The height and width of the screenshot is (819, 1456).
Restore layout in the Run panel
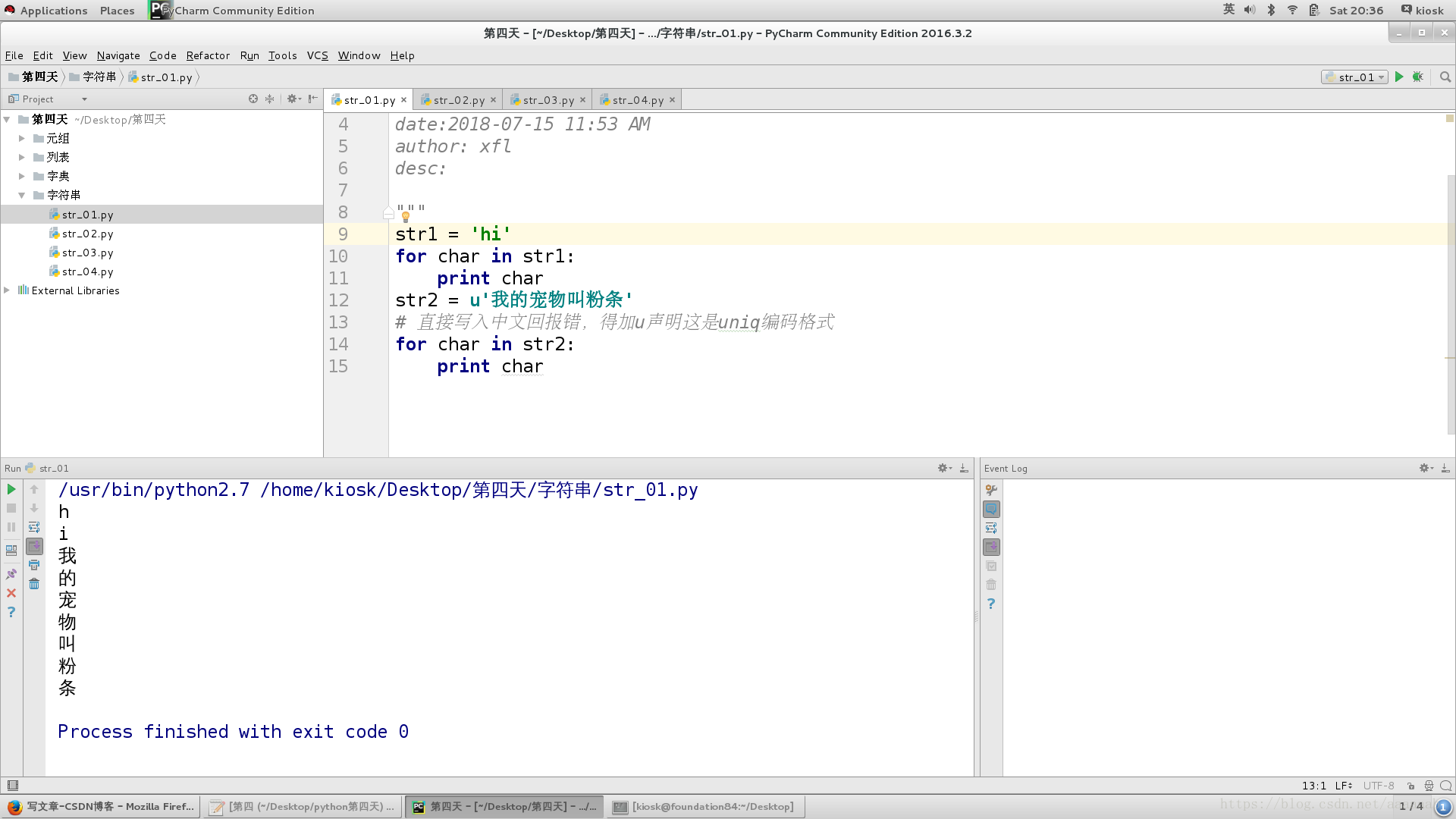pos(11,551)
